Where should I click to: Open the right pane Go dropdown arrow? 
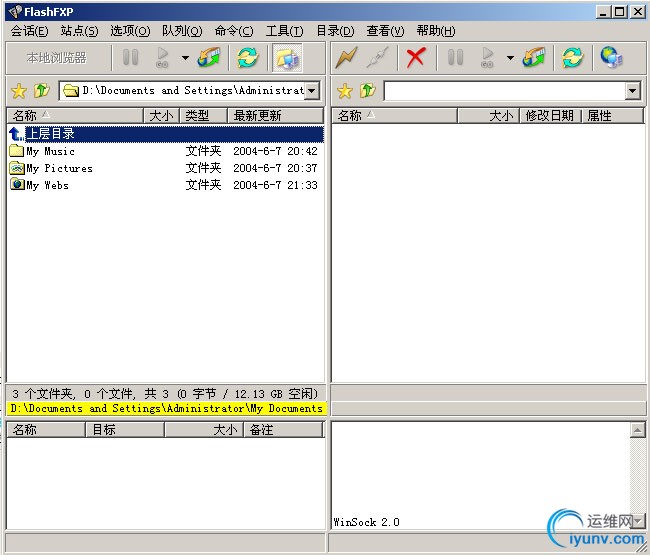click(x=510, y=58)
